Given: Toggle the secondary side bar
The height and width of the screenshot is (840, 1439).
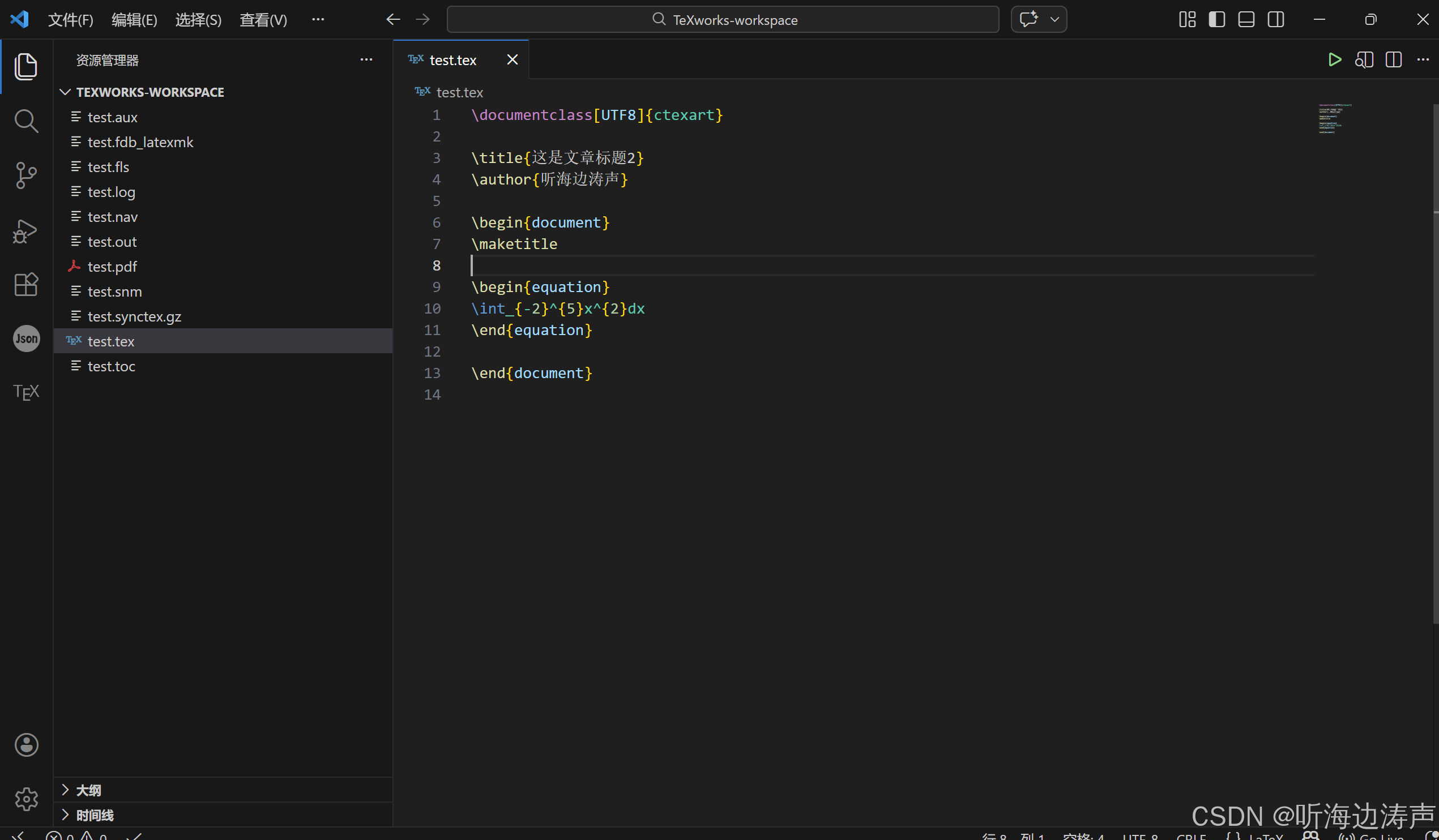Looking at the screenshot, I should pos(1276,19).
